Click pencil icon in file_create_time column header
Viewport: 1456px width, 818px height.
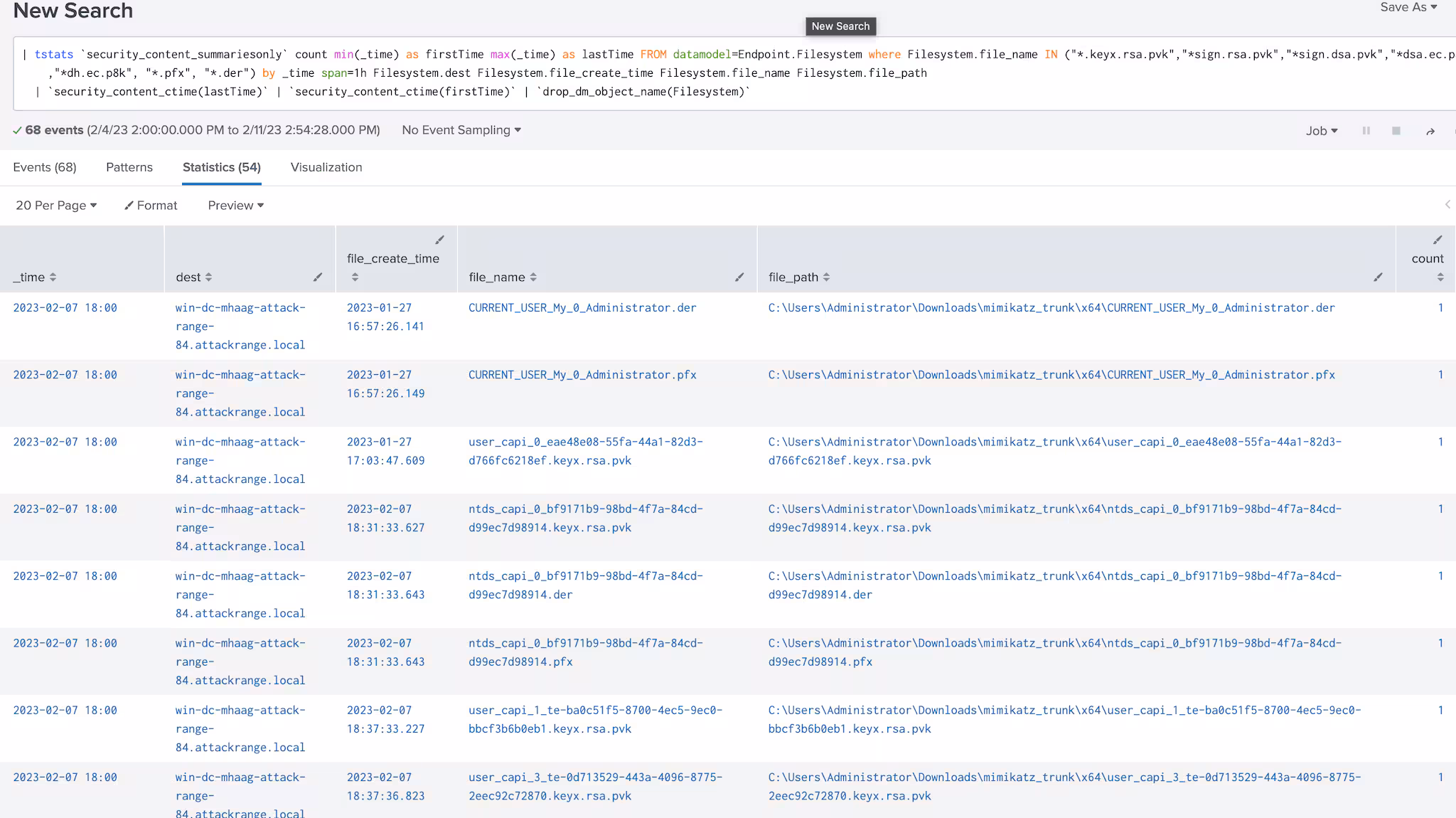point(439,240)
